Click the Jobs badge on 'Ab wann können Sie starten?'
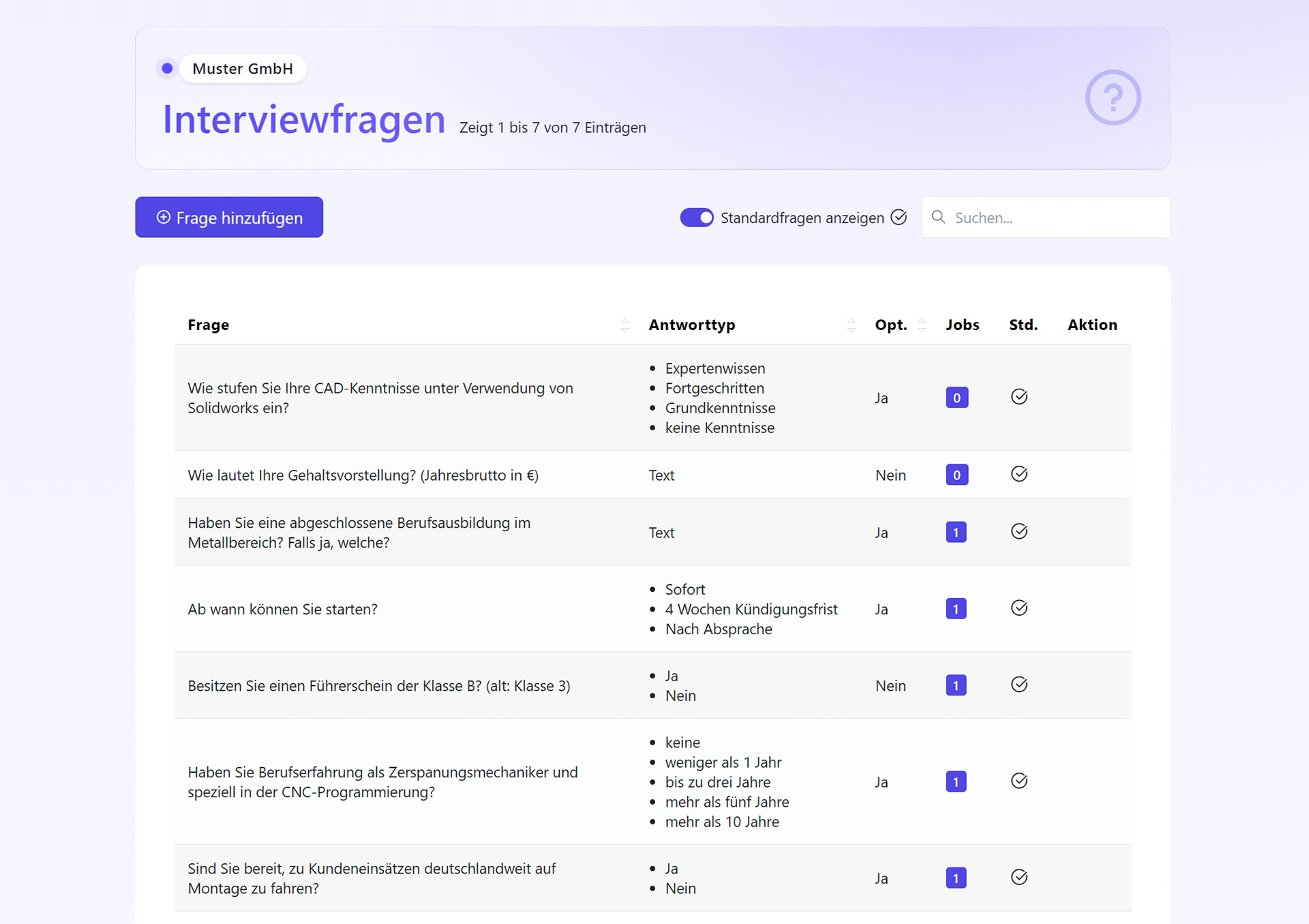 (x=957, y=608)
